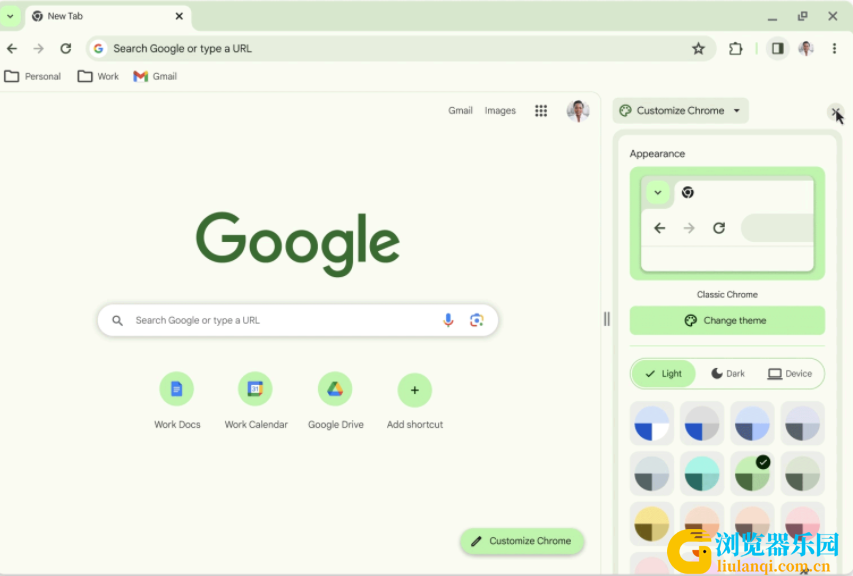853x576 pixels.
Task: Reload the page
Action: 66,48
